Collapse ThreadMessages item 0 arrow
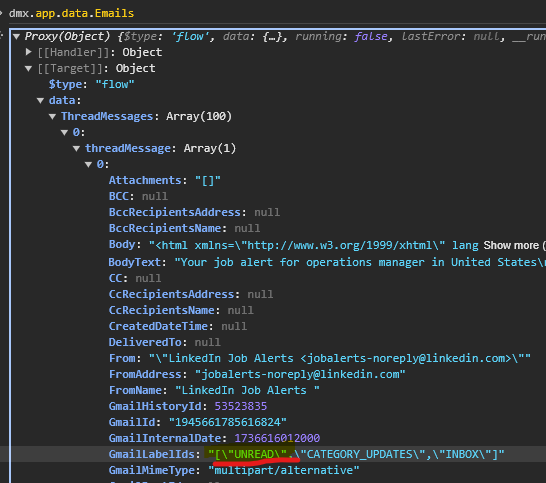This screenshot has height=483, width=546. 64,133
